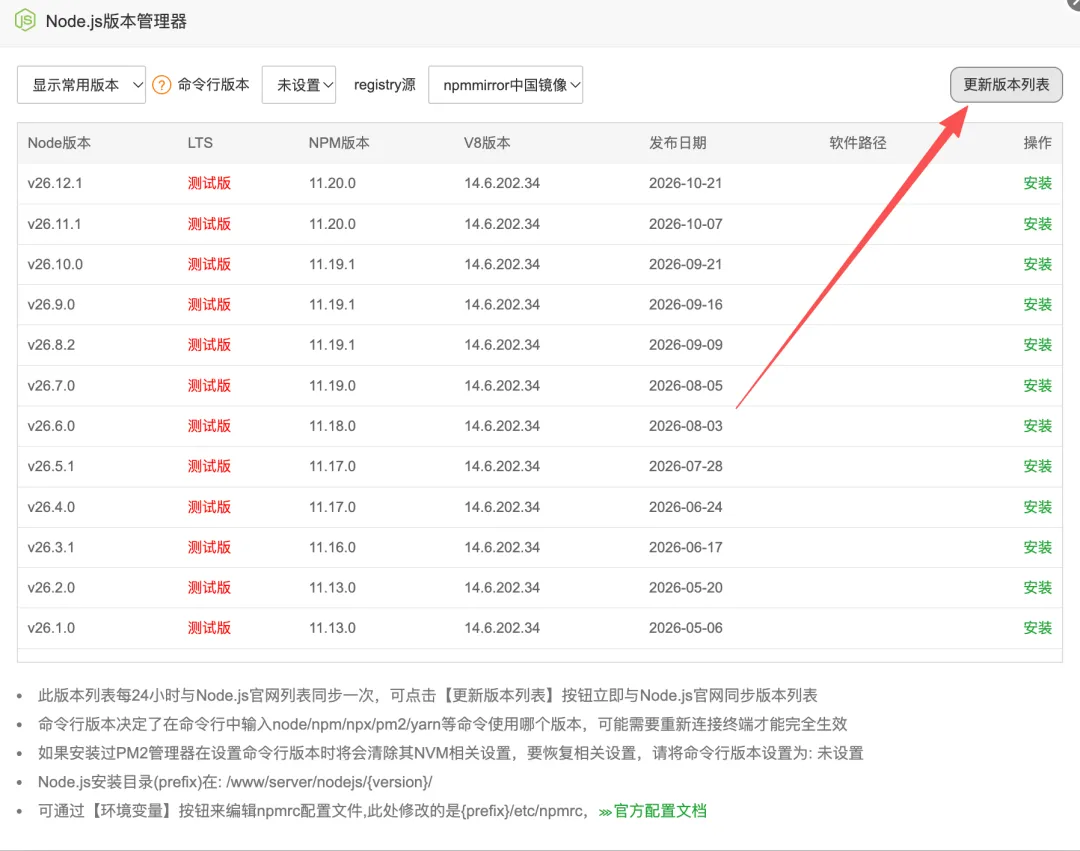Image resolution: width=1080 pixels, height=851 pixels.
Task: Open the npmmirror中国镜像 registry dropdown
Action: [x=506, y=85]
